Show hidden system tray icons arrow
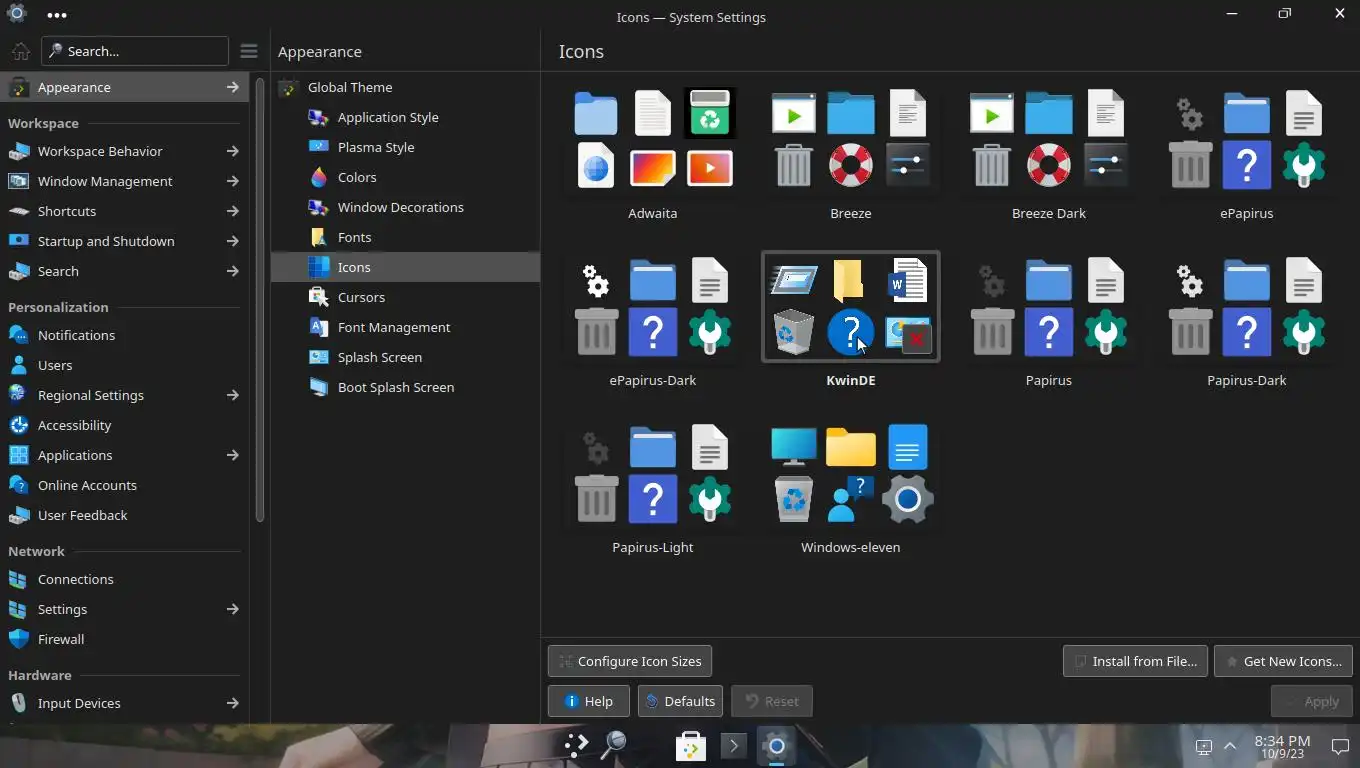The width and height of the screenshot is (1360, 768). tap(1230, 746)
